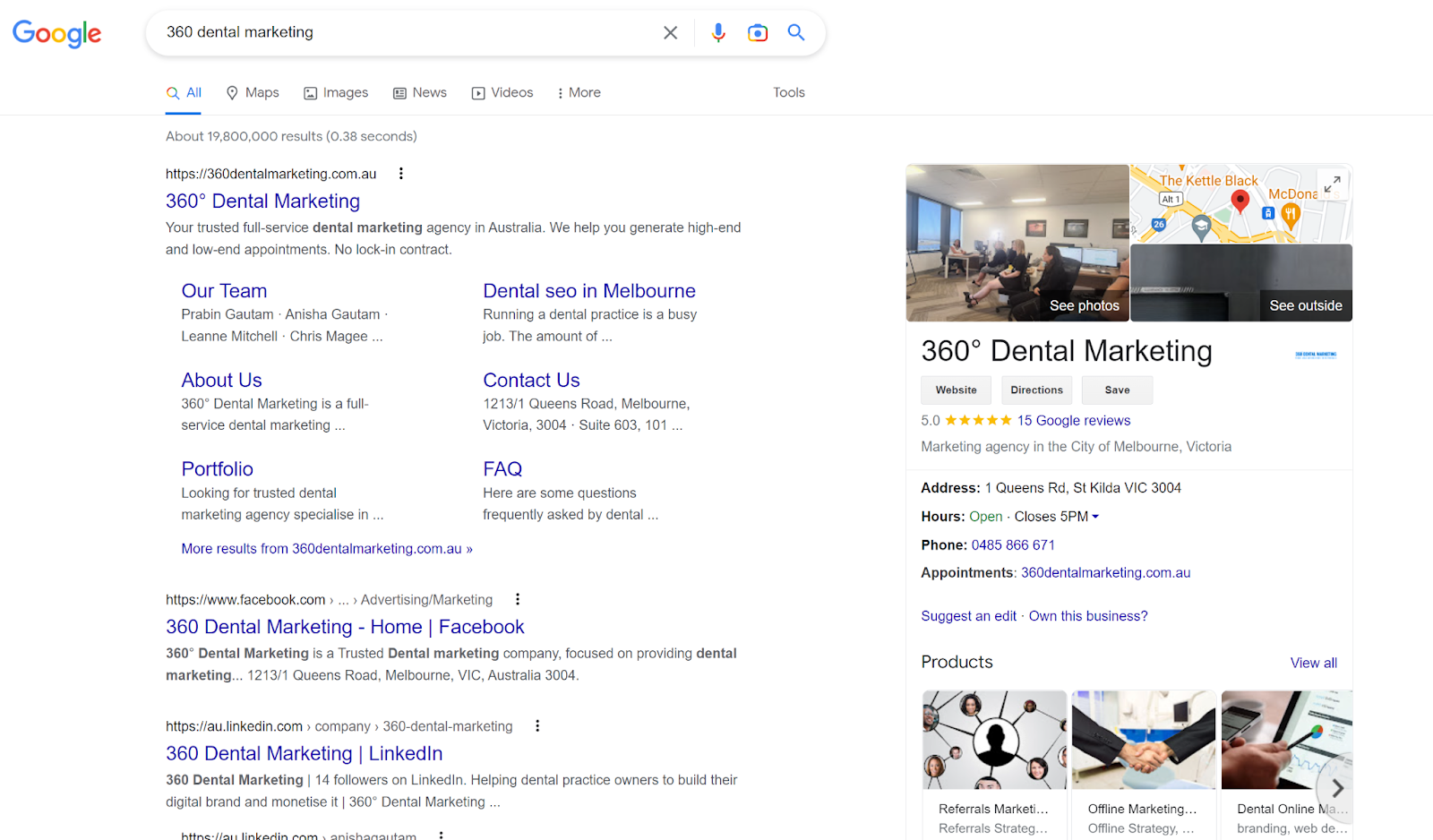Image resolution: width=1433 pixels, height=840 pixels.
Task: Open the FAQ sitelink
Action: pos(502,469)
